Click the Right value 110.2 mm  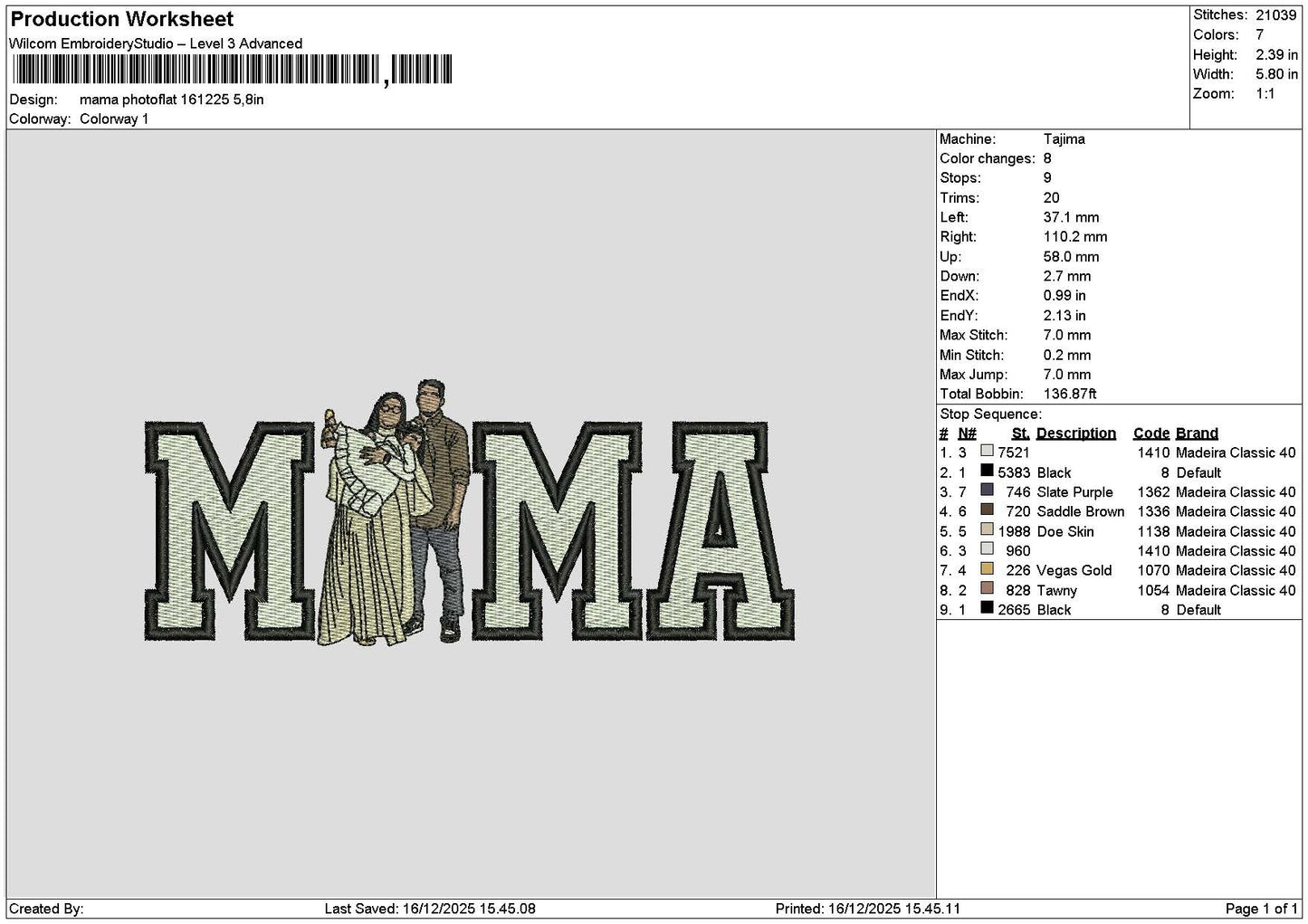[1075, 237]
